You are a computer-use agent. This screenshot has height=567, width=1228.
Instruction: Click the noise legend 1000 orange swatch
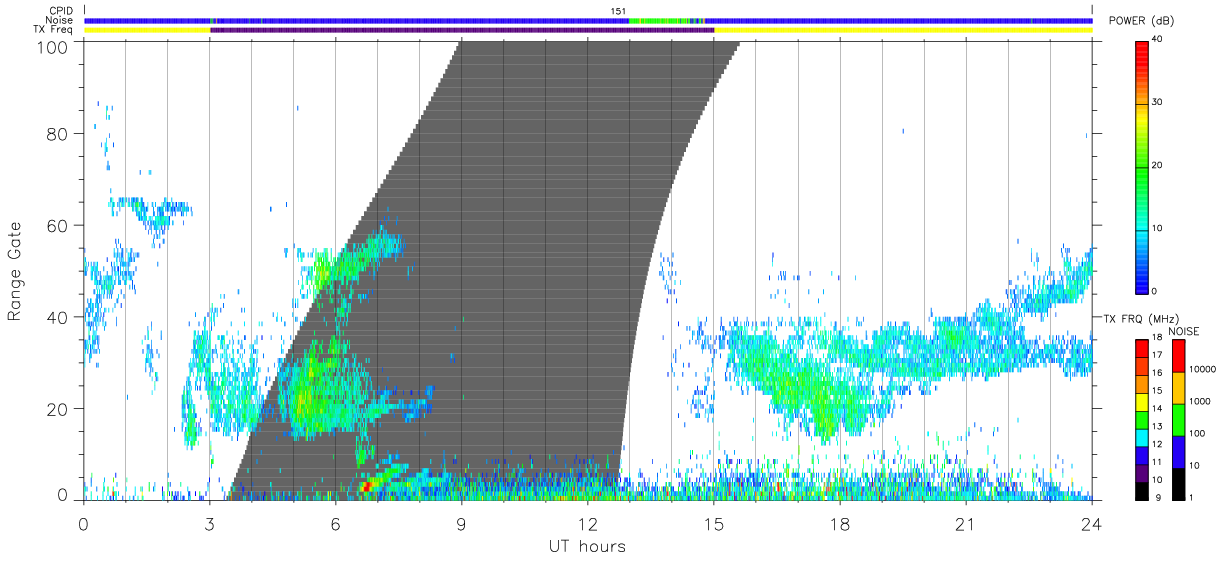(1177, 388)
